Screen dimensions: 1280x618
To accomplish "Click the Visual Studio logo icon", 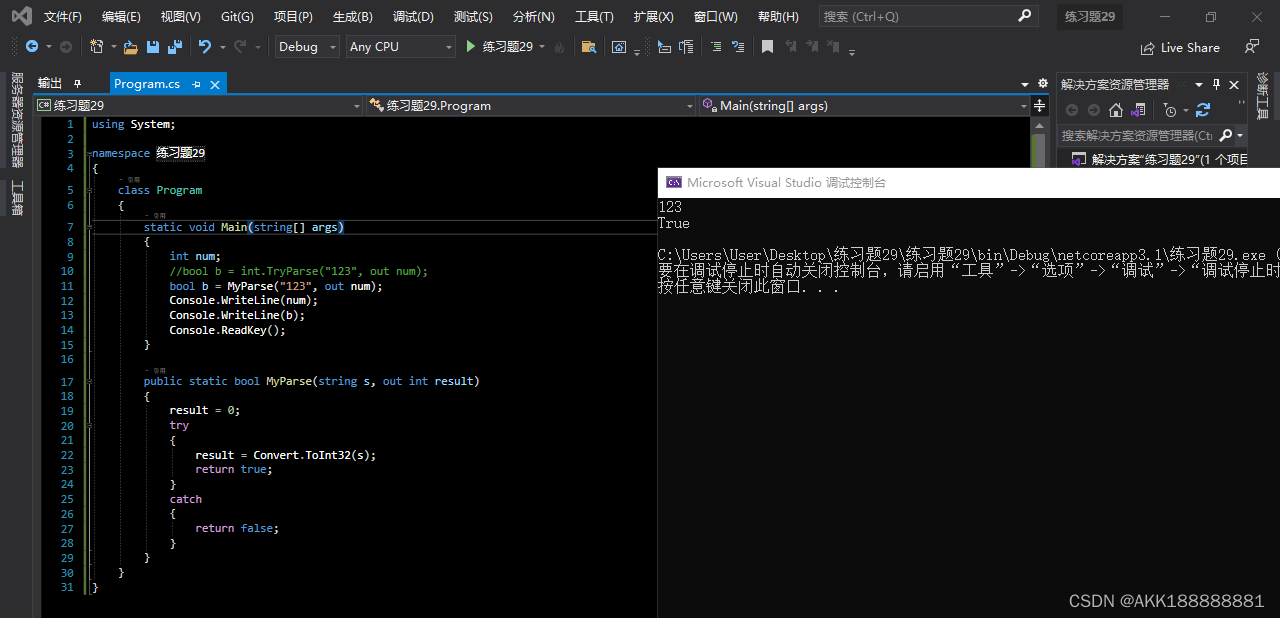I will pyautogui.click(x=21, y=16).
